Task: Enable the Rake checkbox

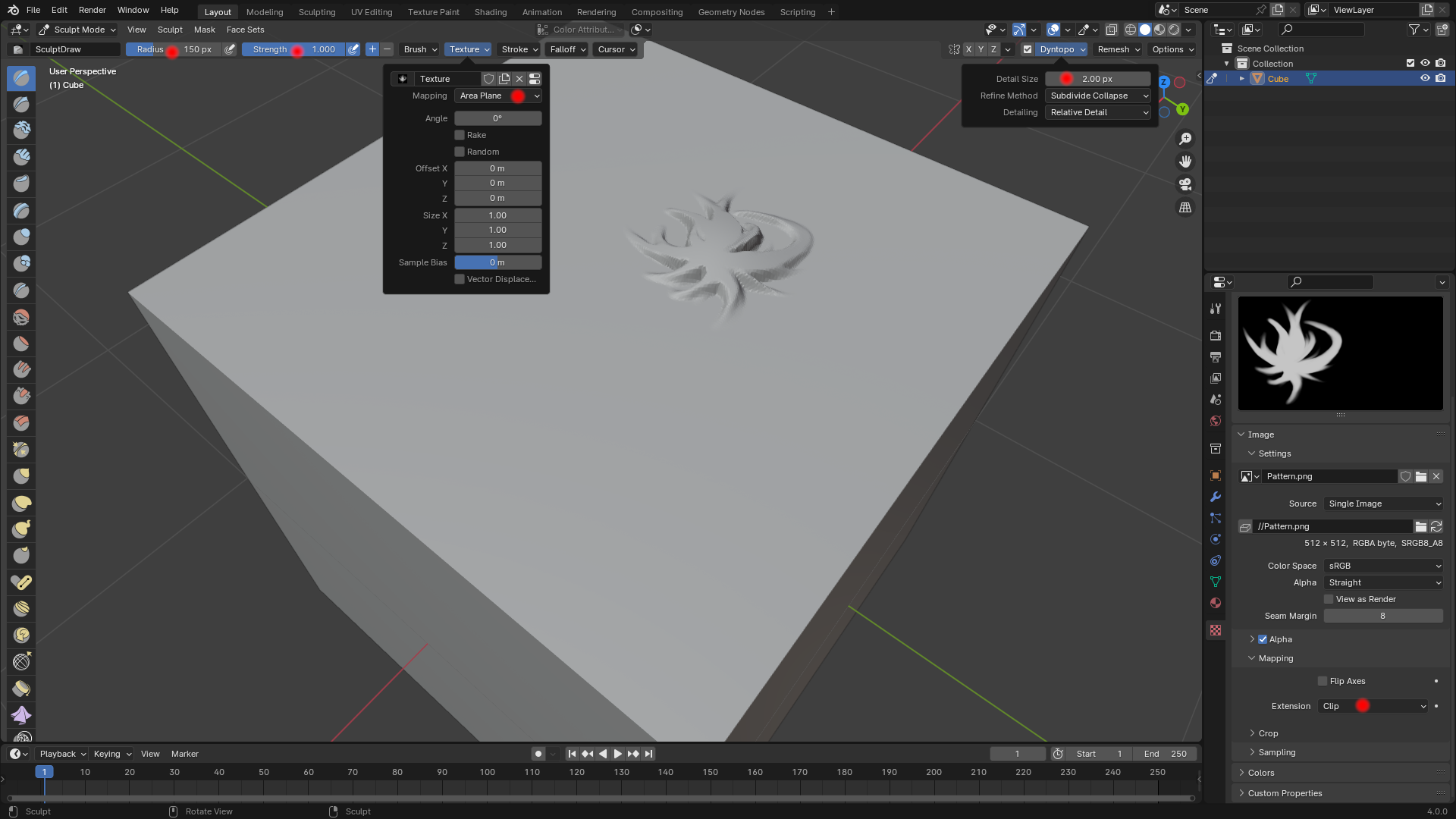Action: pyautogui.click(x=460, y=135)
